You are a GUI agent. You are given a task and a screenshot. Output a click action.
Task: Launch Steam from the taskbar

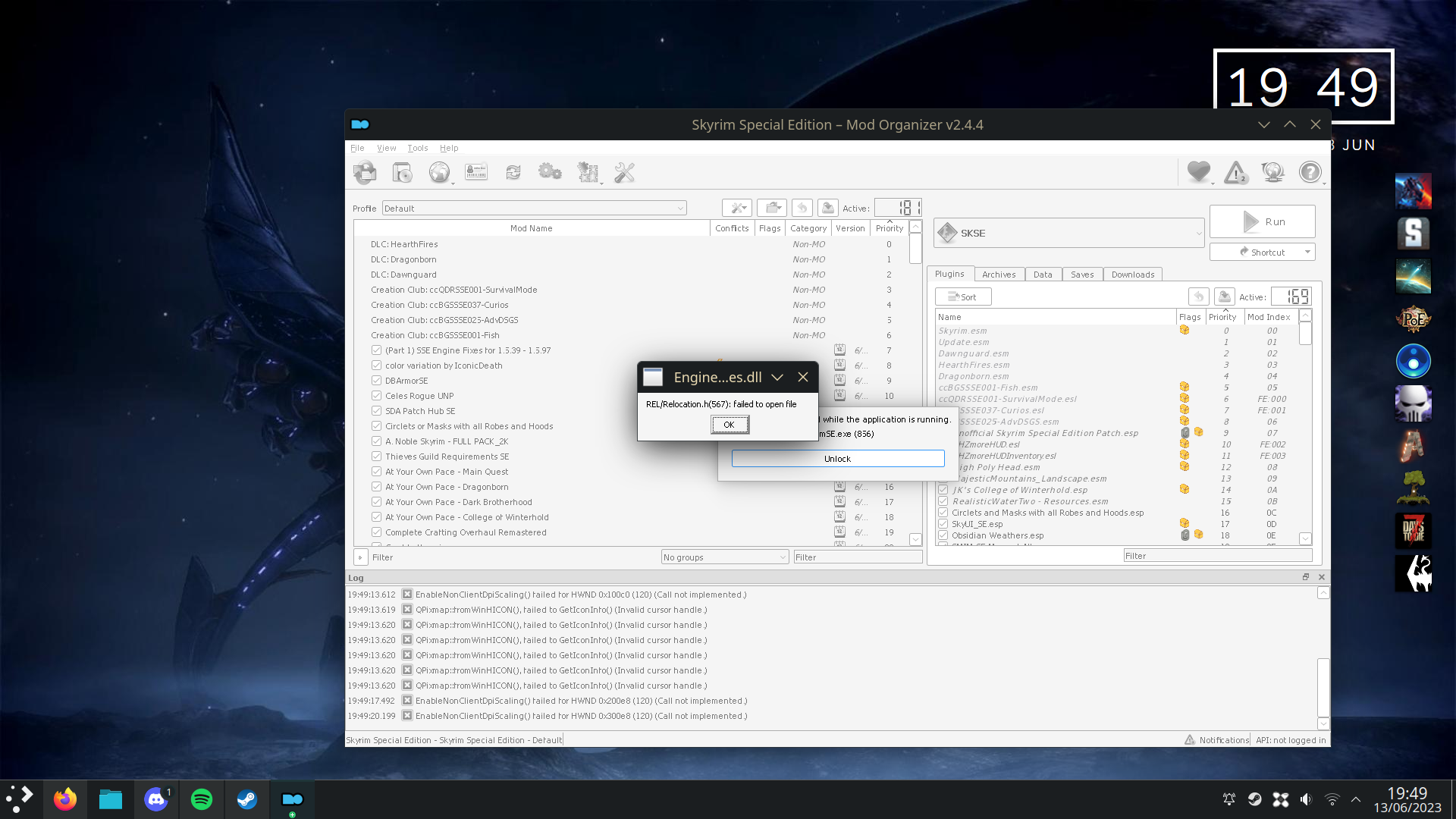[247, 799]
